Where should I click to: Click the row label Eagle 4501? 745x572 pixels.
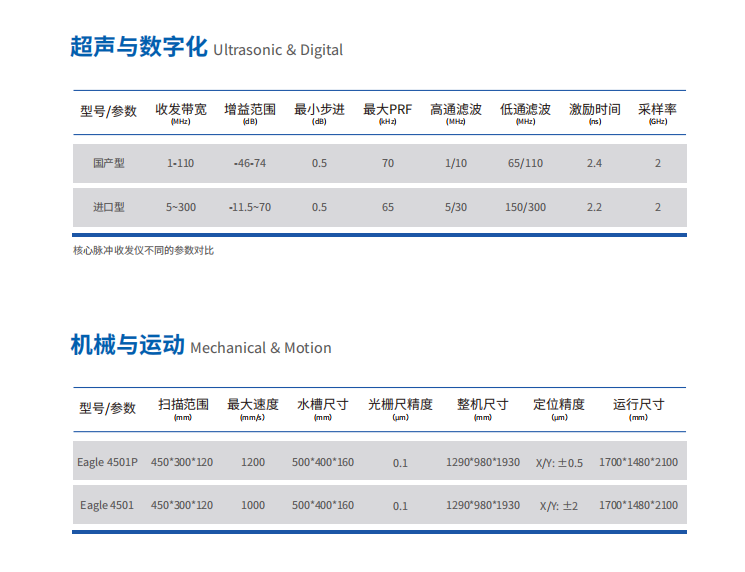pyautogui.click(x=107, y=505)
